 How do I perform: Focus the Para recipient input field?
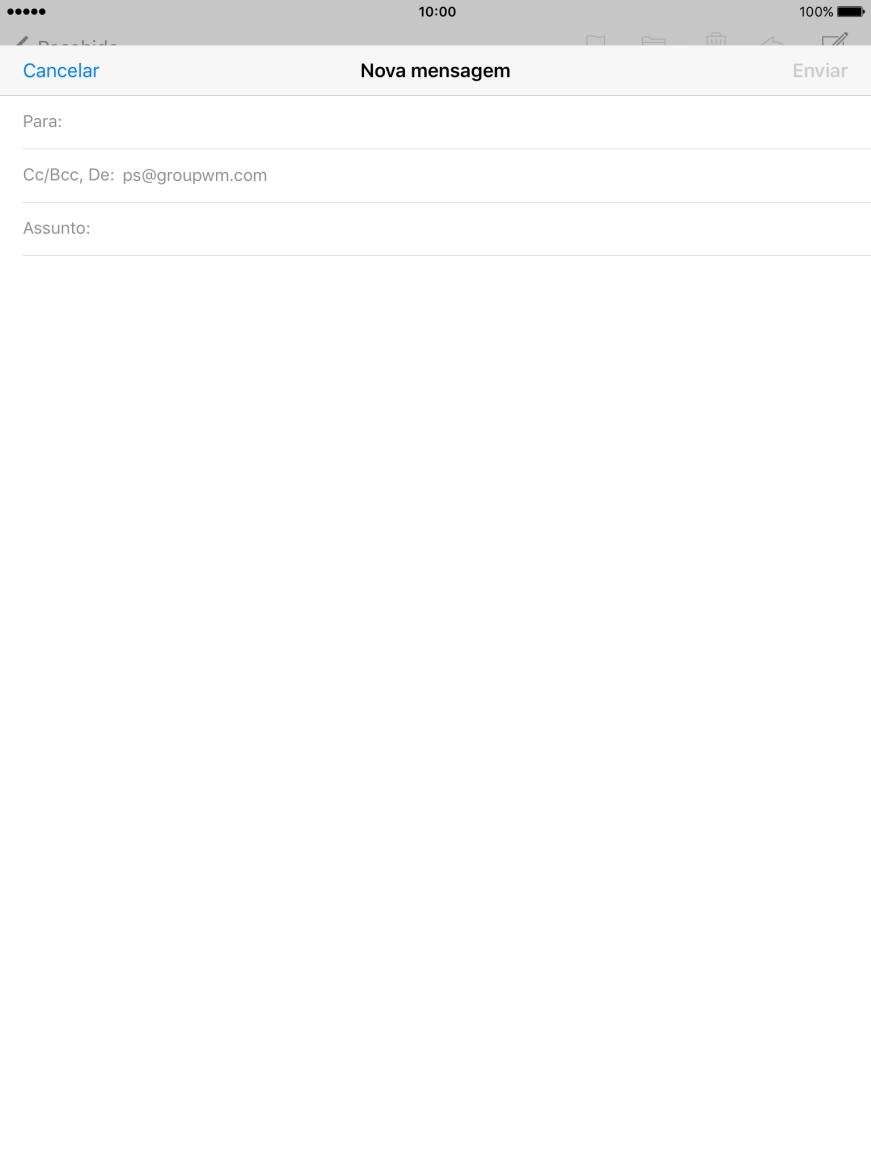coord(446,122)
